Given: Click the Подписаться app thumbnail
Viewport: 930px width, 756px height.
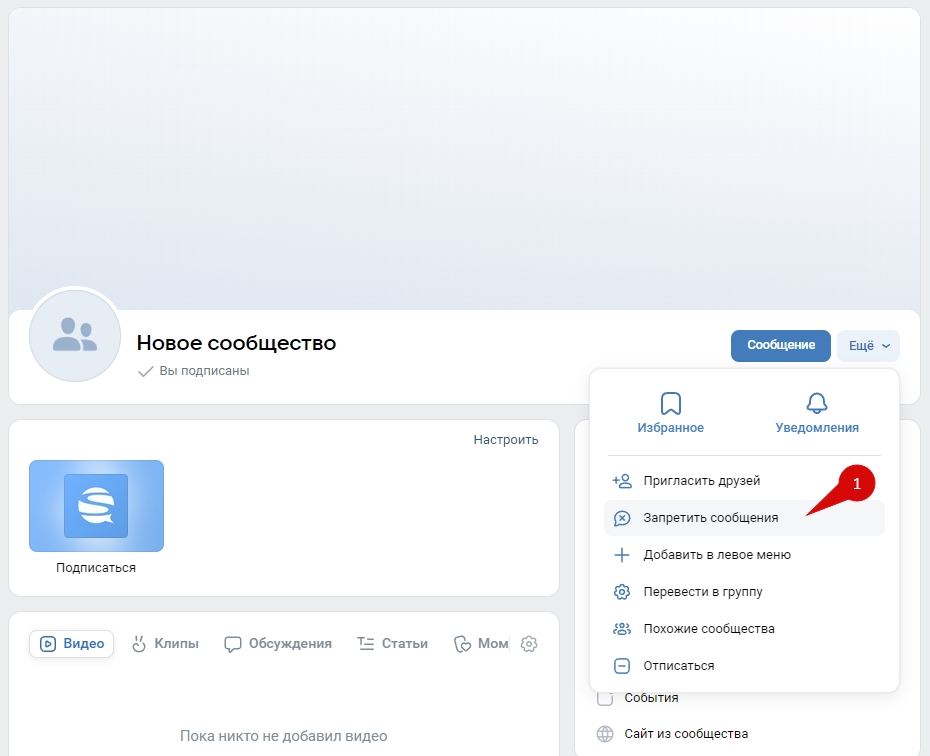Looking at the screenshot, I should click(x=96, y=506).
